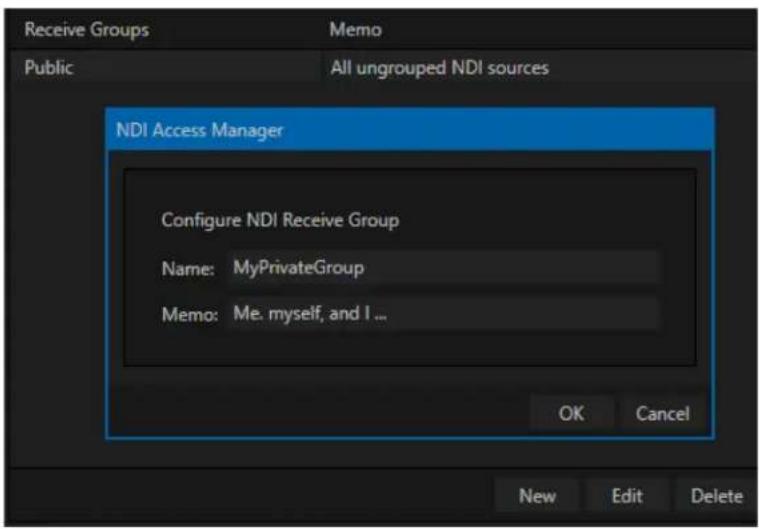Viewport: 759px width, 529px height.
Task: Click the "Configure NDI Receive Group" heading
Action: click(280, 220)
